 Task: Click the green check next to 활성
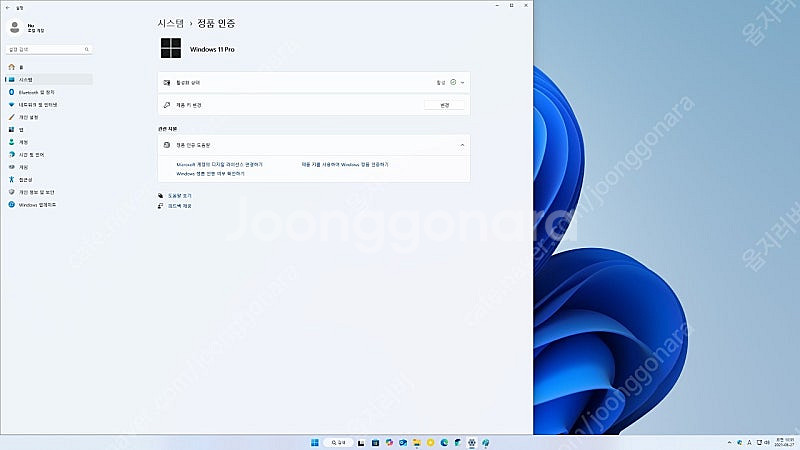[x=453, y=82]
